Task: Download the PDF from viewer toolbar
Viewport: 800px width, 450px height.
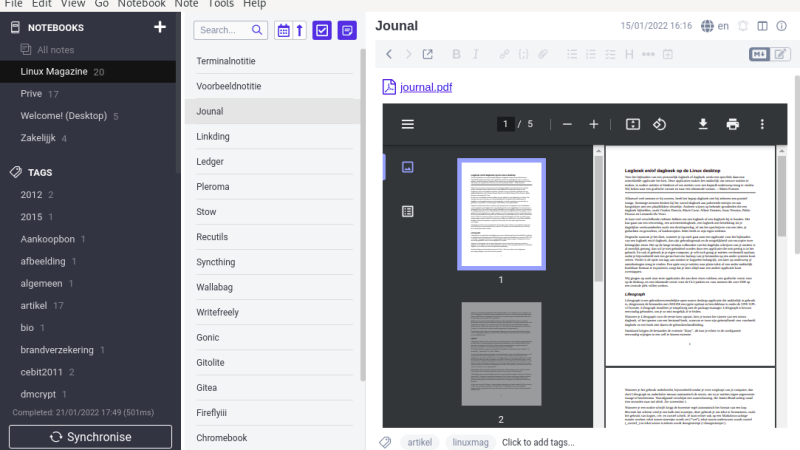Action: click(x=703, y=124)
